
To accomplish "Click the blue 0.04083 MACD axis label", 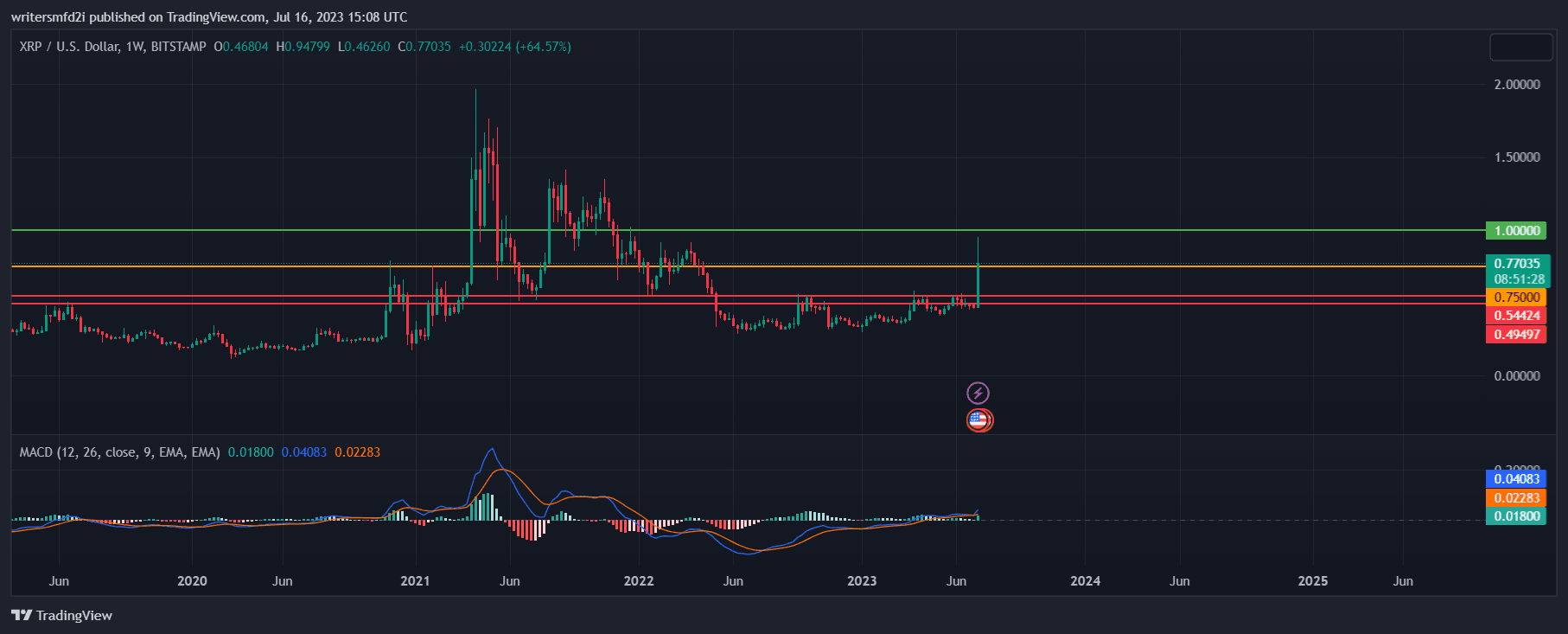I will [1516, 479].
